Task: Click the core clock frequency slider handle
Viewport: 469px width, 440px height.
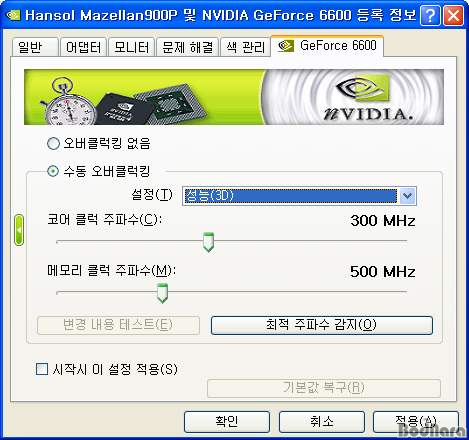Action: click(x=208, y=242)
